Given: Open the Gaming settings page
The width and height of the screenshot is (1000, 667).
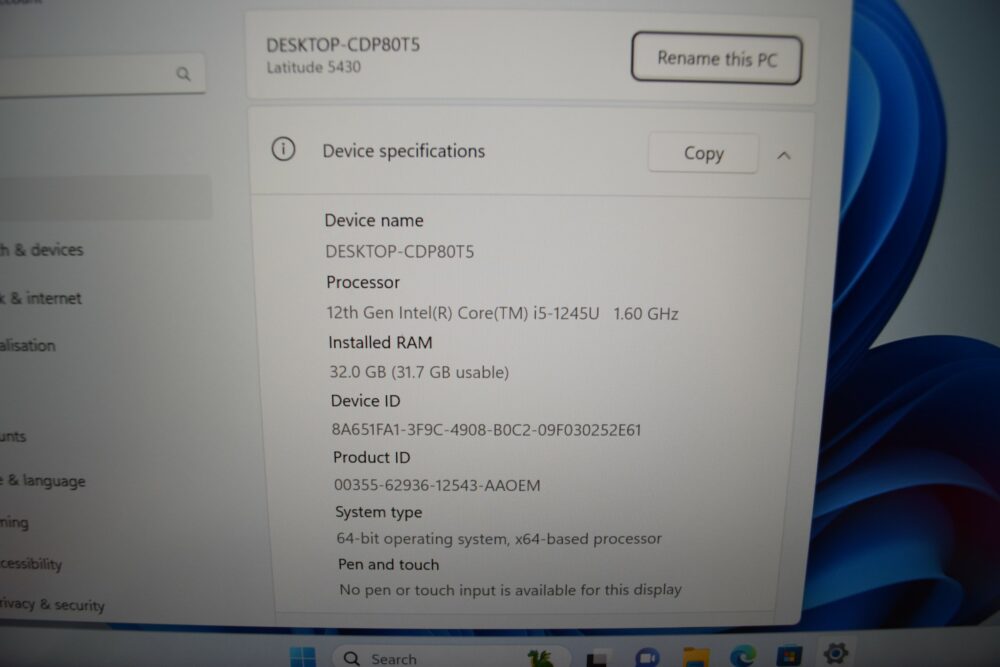Looking at the screenshot, I should [x=14, y=522].
